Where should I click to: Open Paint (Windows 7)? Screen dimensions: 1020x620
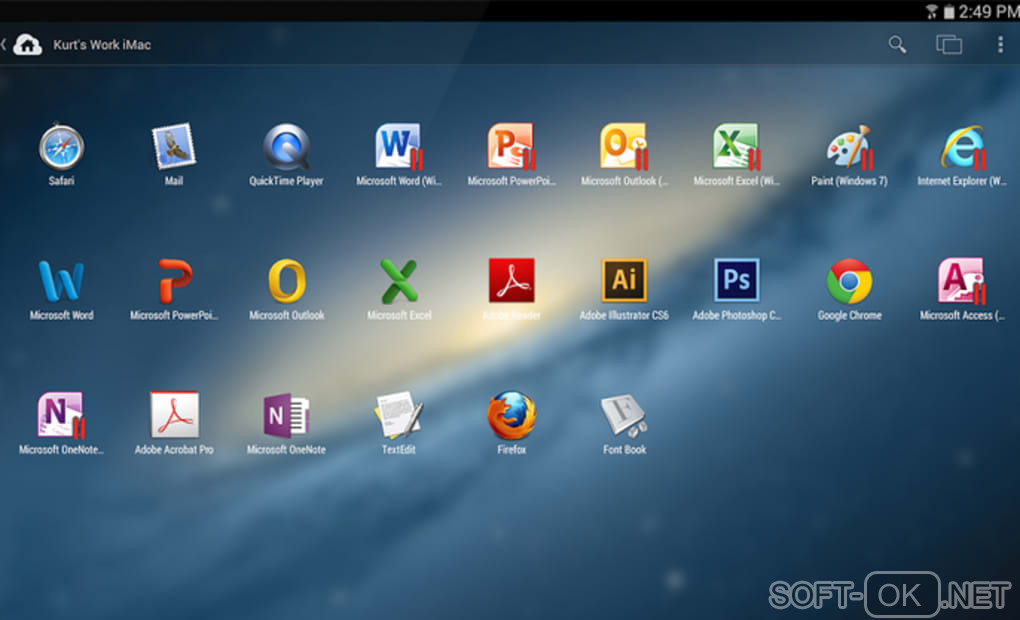(x=849, y=146)
